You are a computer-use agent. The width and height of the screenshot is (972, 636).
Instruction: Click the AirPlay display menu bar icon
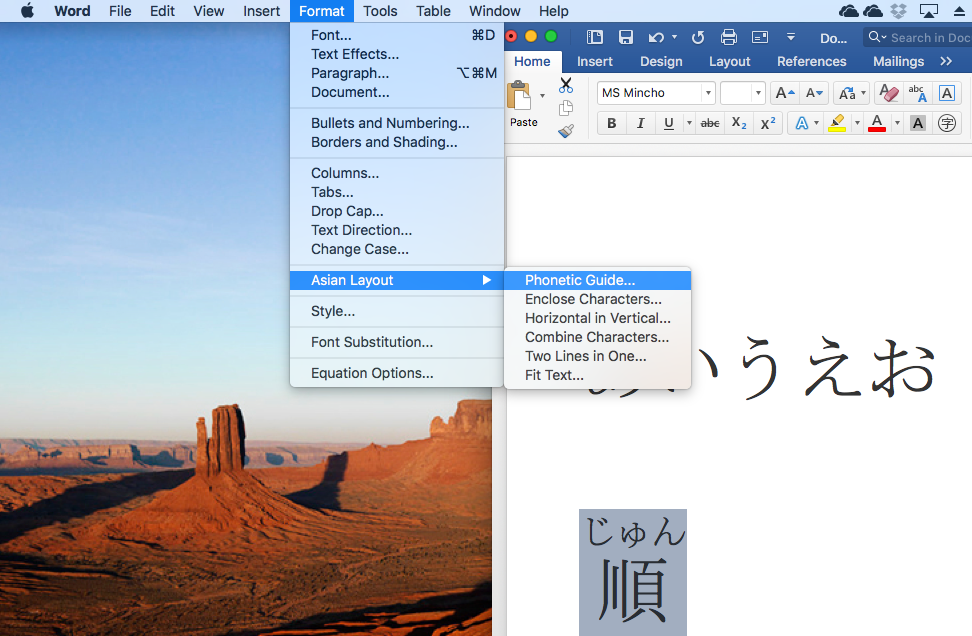point(928,11)
